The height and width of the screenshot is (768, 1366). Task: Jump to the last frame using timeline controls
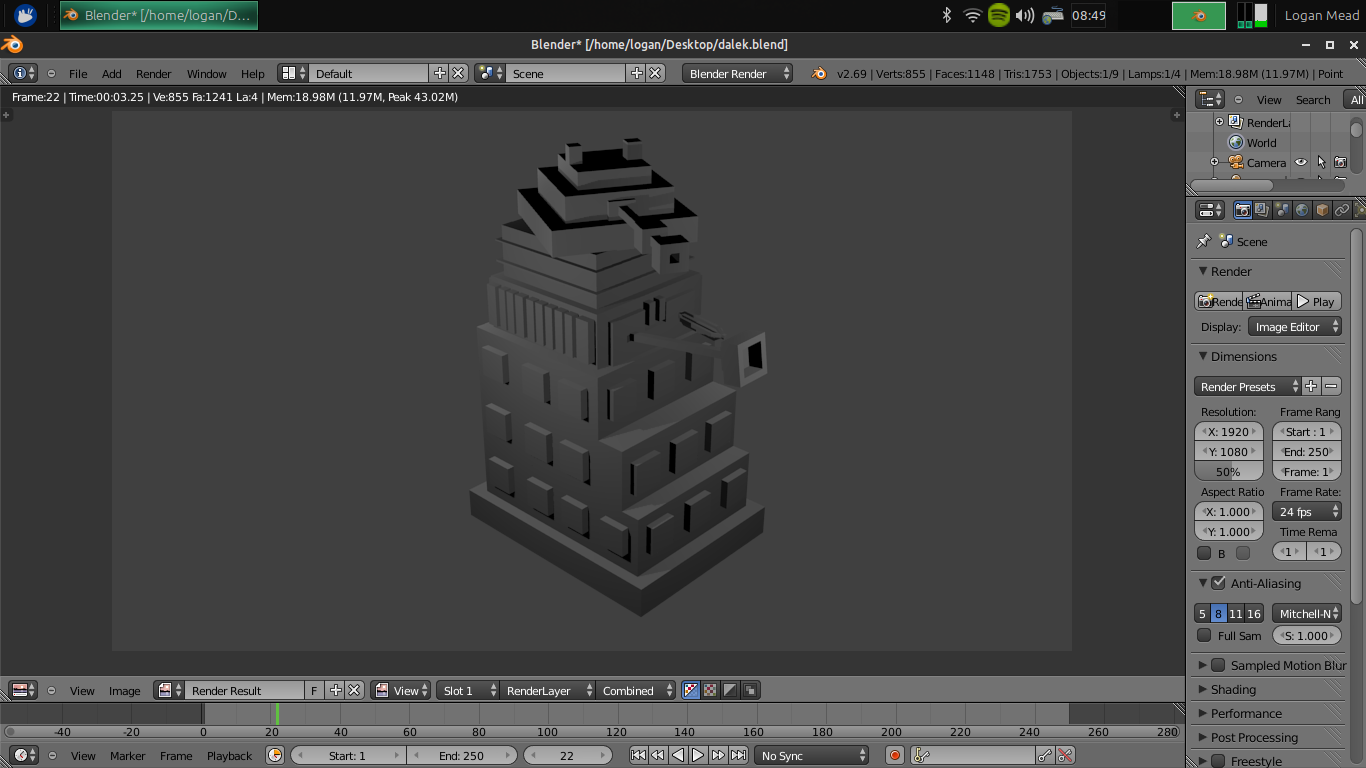(x=740, y=755)
